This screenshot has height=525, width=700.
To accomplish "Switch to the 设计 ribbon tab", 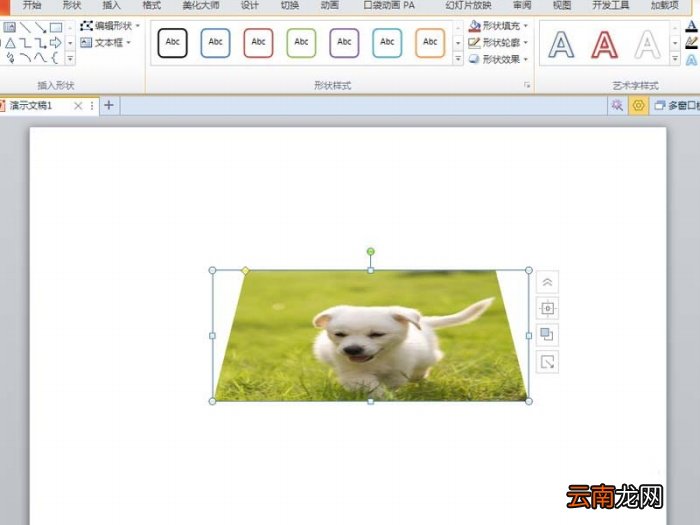I will (250, 5).
